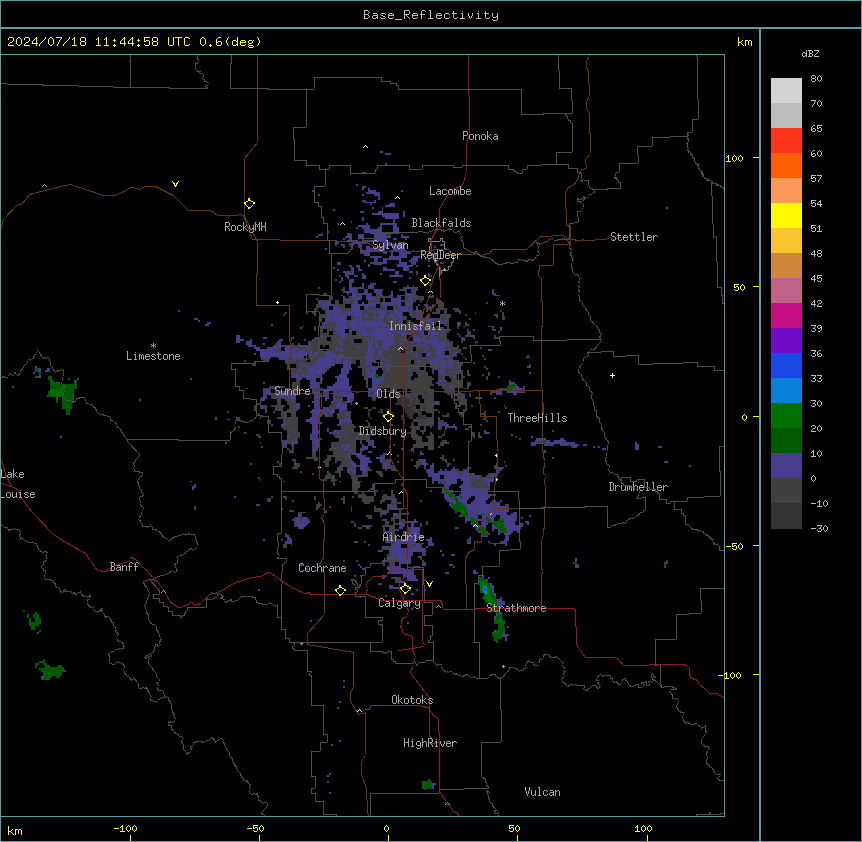Select the Stettler town label
Viewport: 862px width, 842px height.
633,237
